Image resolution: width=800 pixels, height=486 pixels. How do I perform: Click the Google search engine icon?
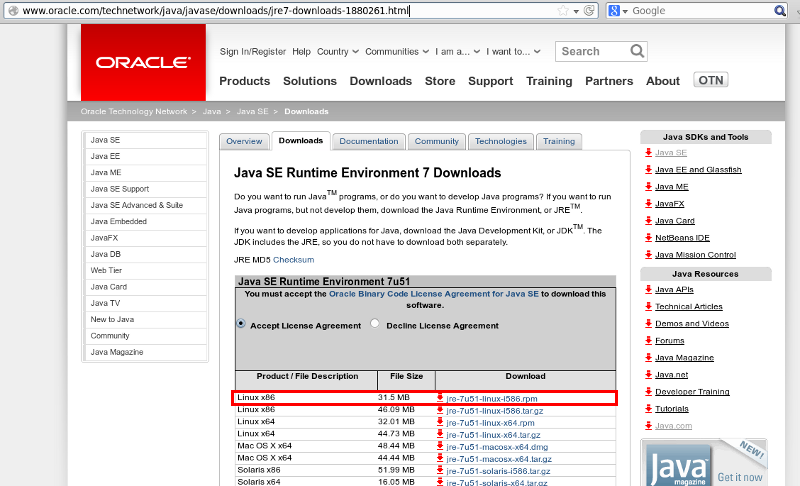coord(614,10)
